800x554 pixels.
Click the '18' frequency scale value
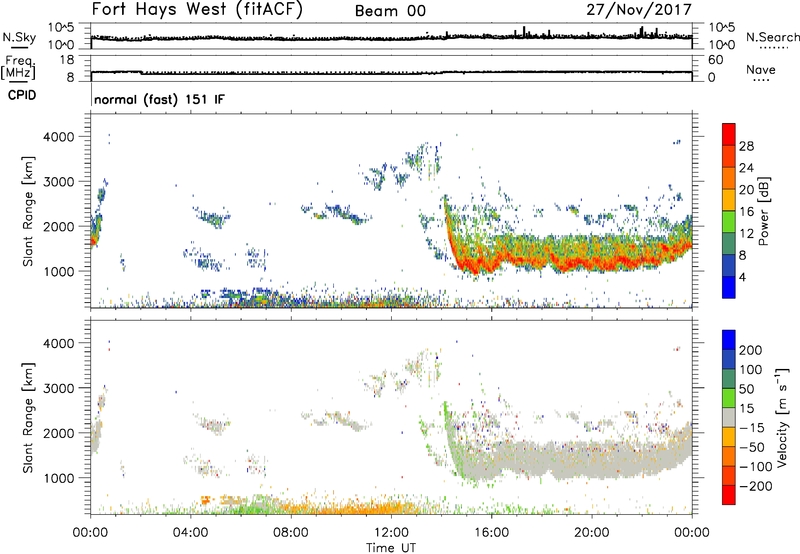click(x=67, y=60)
